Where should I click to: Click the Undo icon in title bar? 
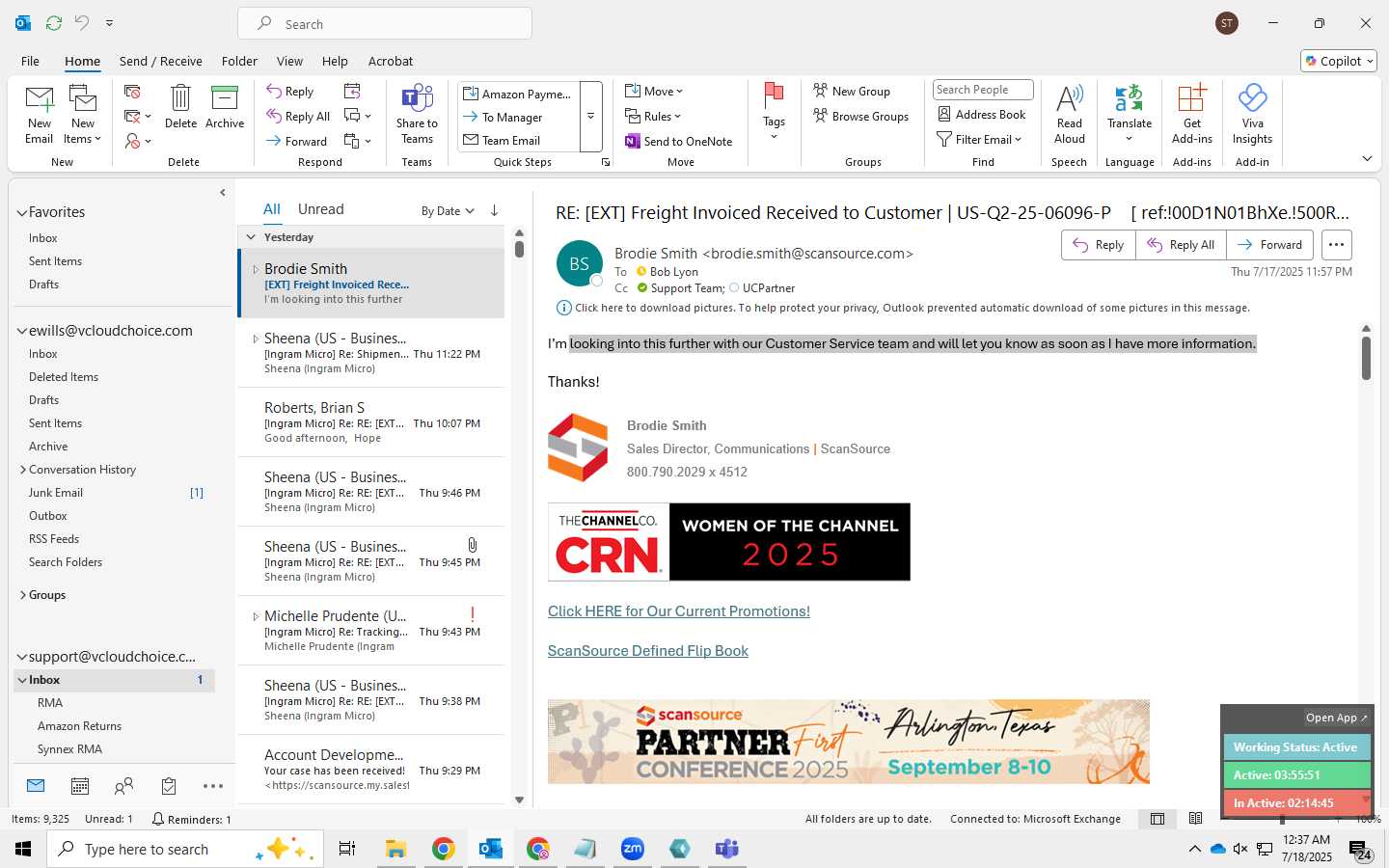point(82,23)
